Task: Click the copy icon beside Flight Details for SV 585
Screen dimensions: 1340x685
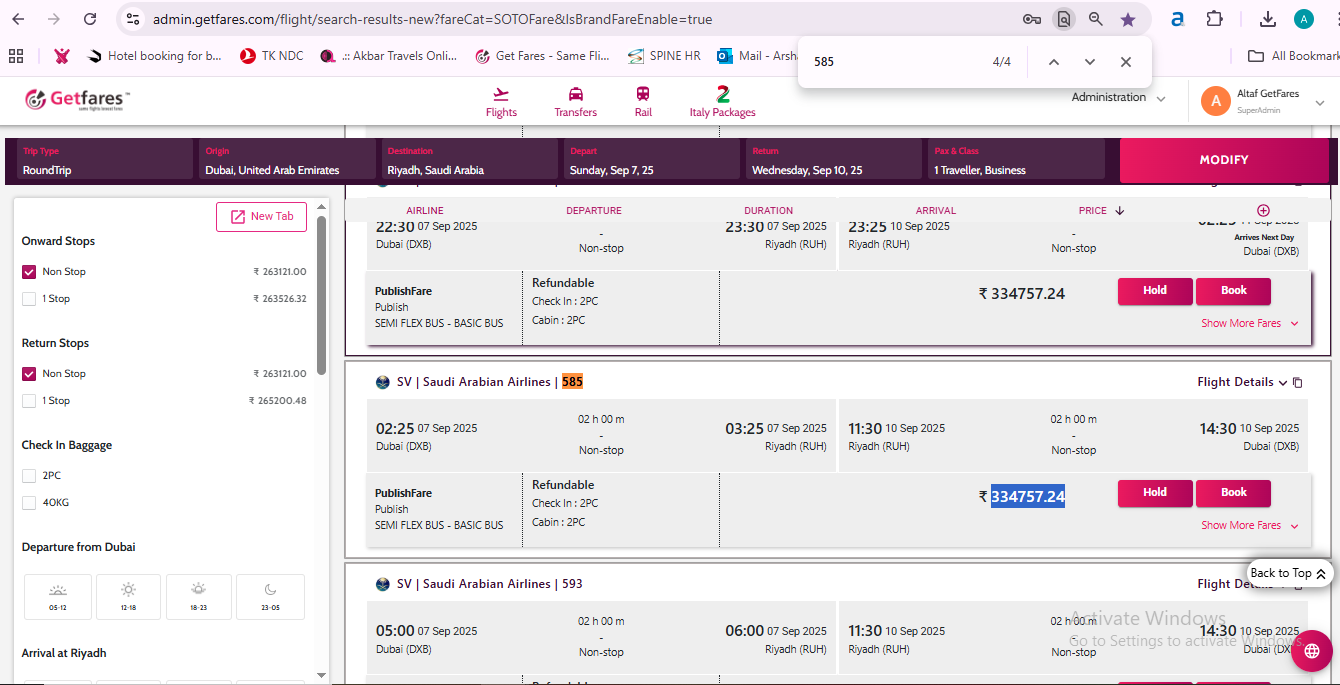Action: pyautogui.click(x=1298, y=383)
